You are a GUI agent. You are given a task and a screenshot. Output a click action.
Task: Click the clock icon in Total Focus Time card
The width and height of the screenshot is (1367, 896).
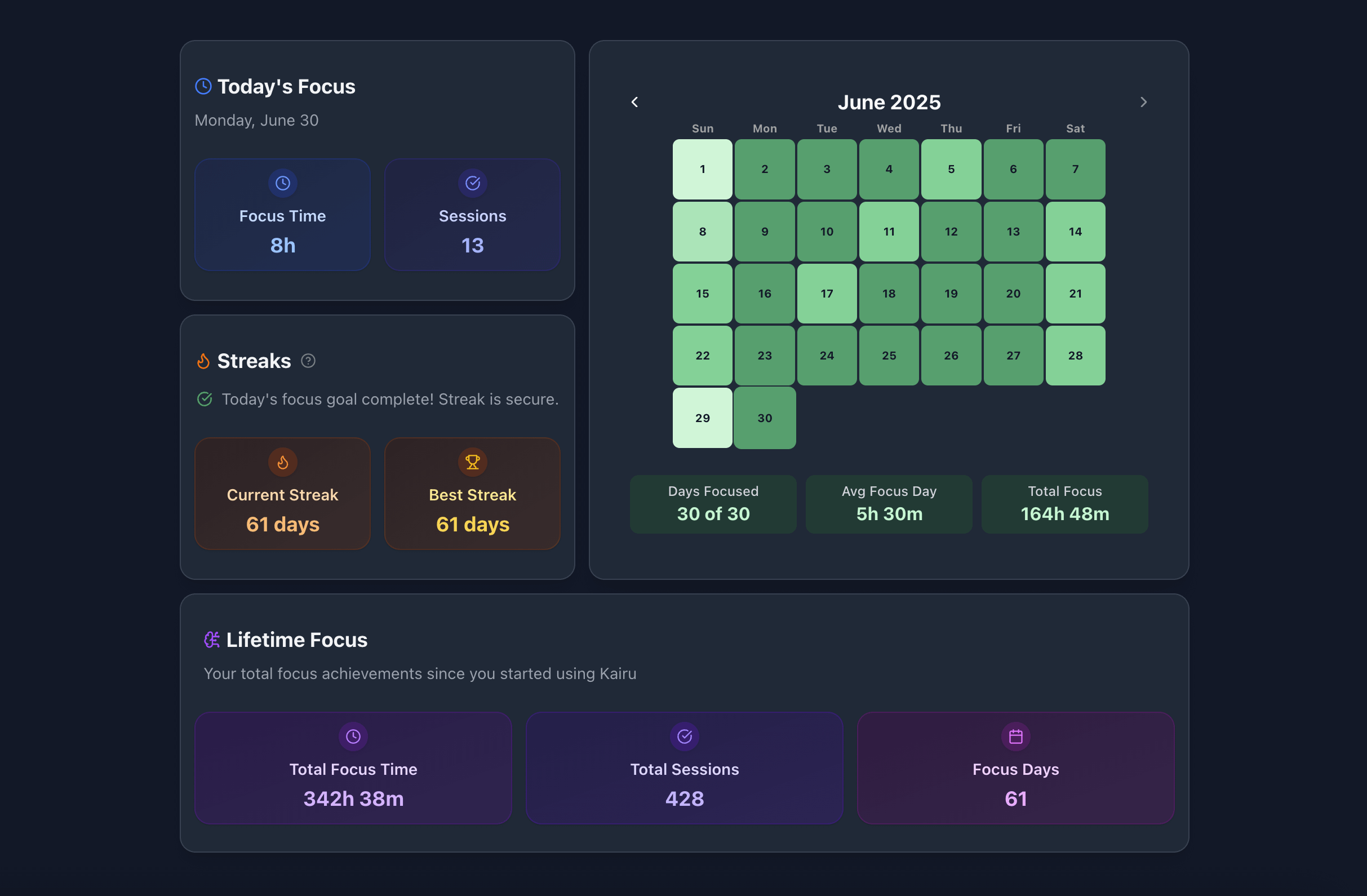pyautogui.click(x=353, y=737)
